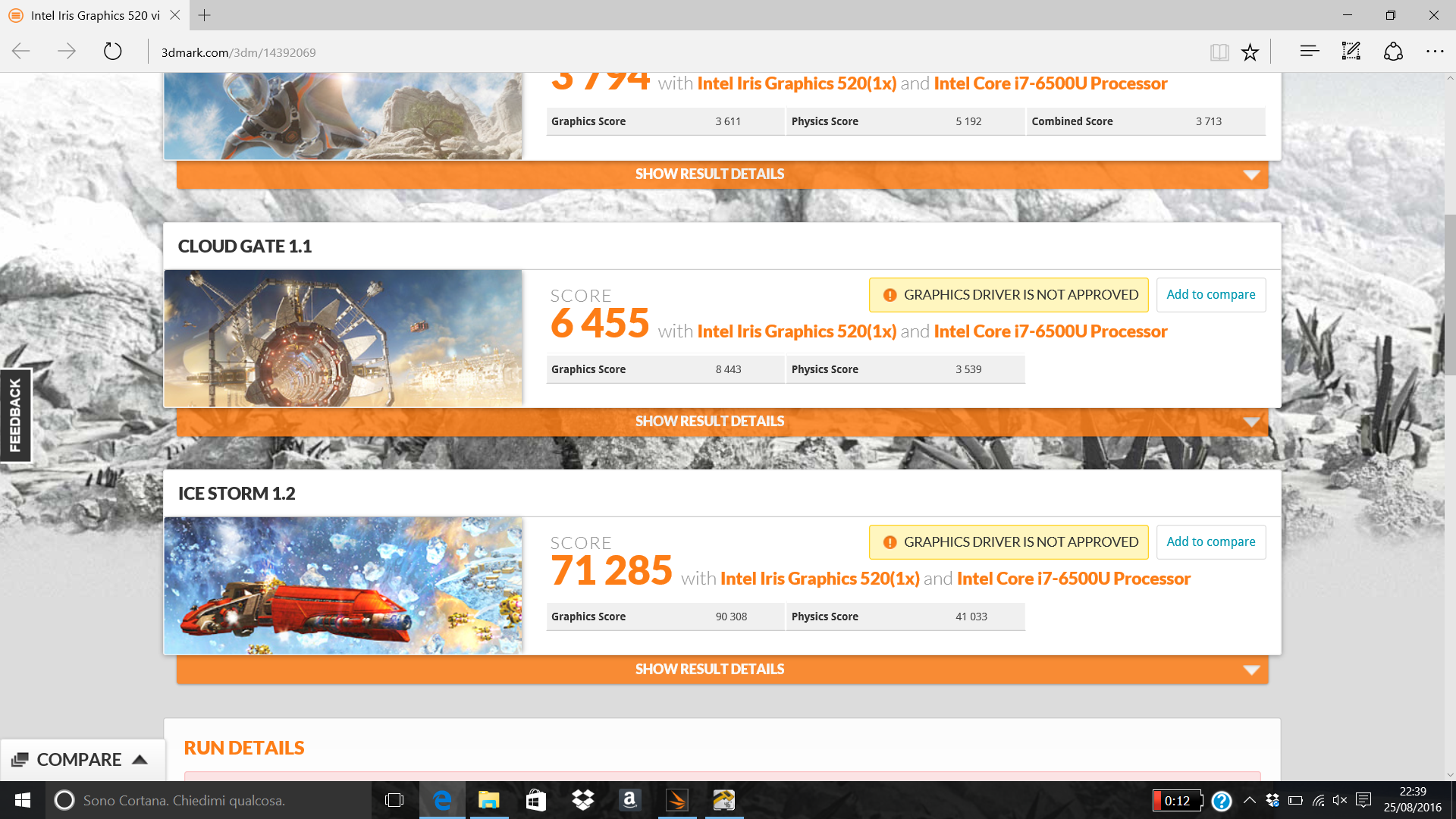Close the Intel Iris Graphics tab
The height and width of the screenshot is (819, 1456).
tap(175, 15)
